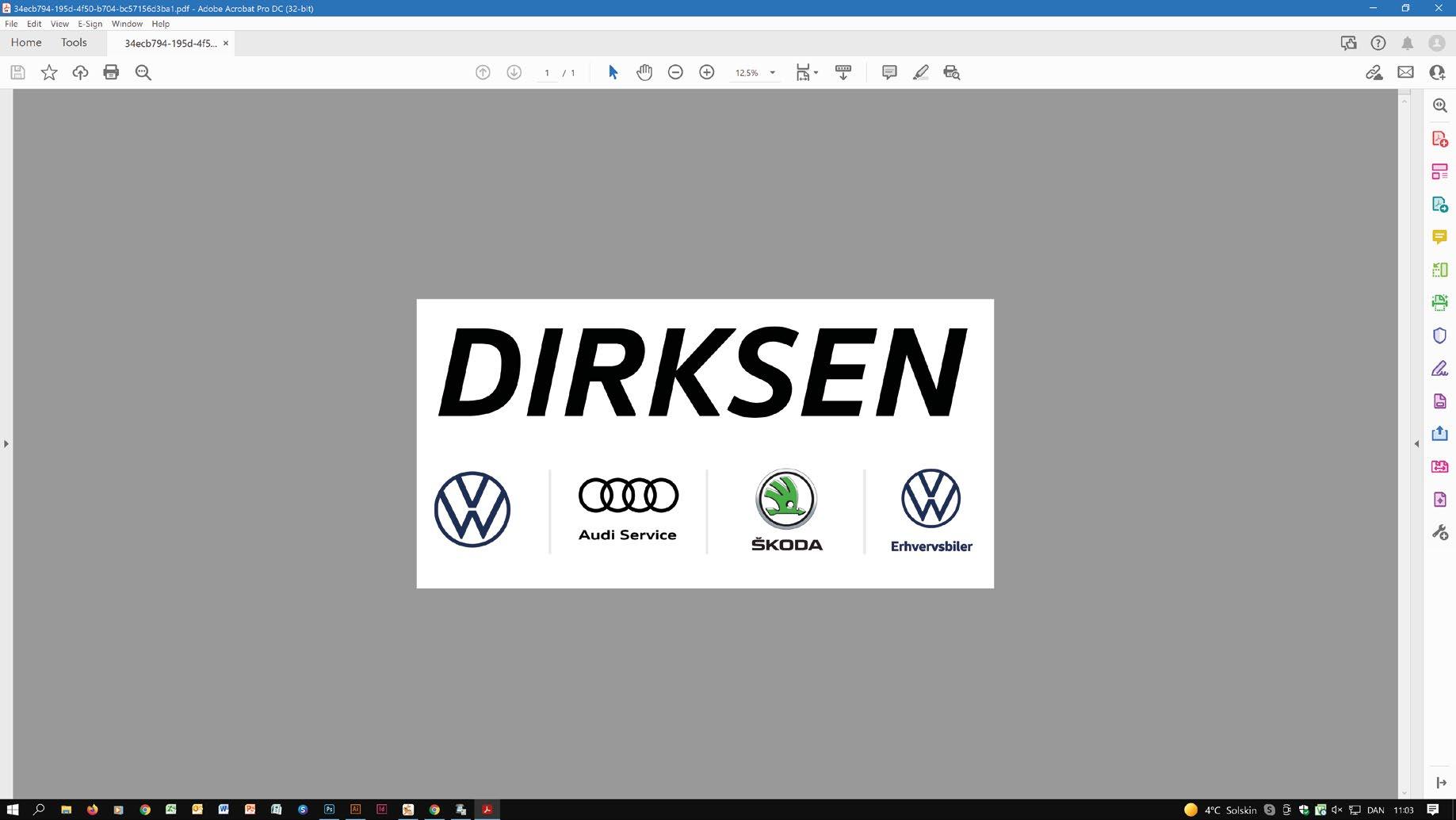The height and width of the screenshot is (820, 1456).
Task: Open the Window menu
Action: (127, 24)
